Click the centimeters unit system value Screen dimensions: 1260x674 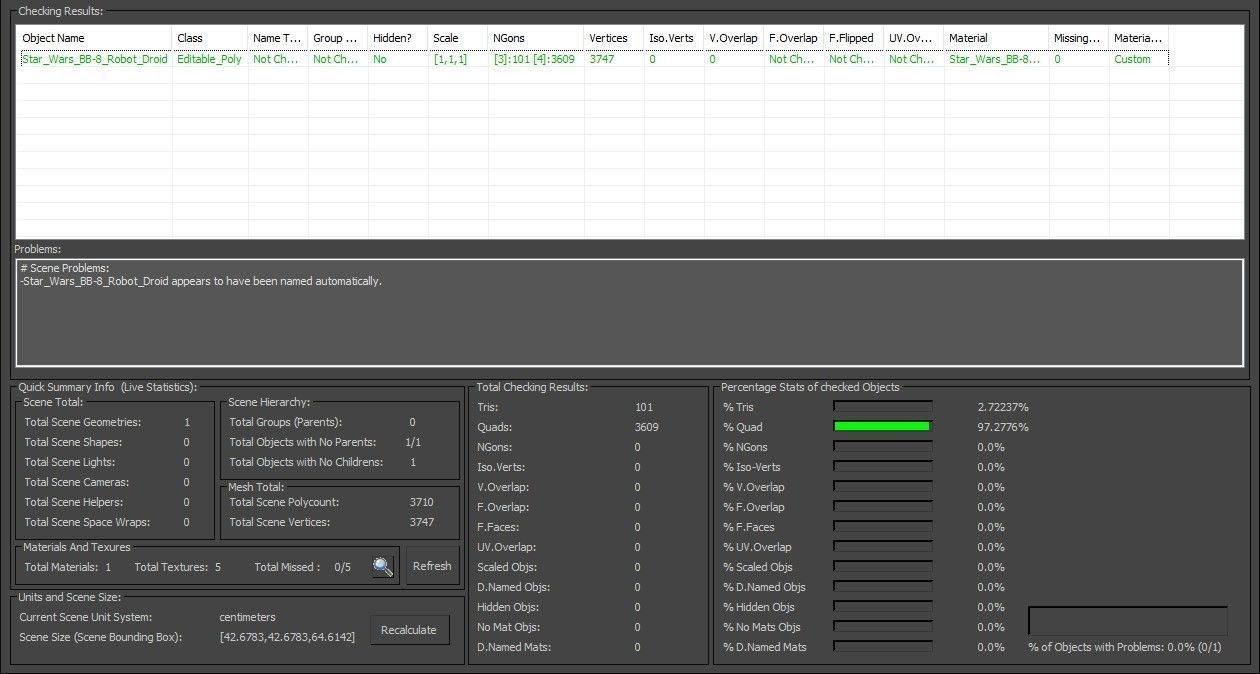pyautogui.click(x=247, y=617)
